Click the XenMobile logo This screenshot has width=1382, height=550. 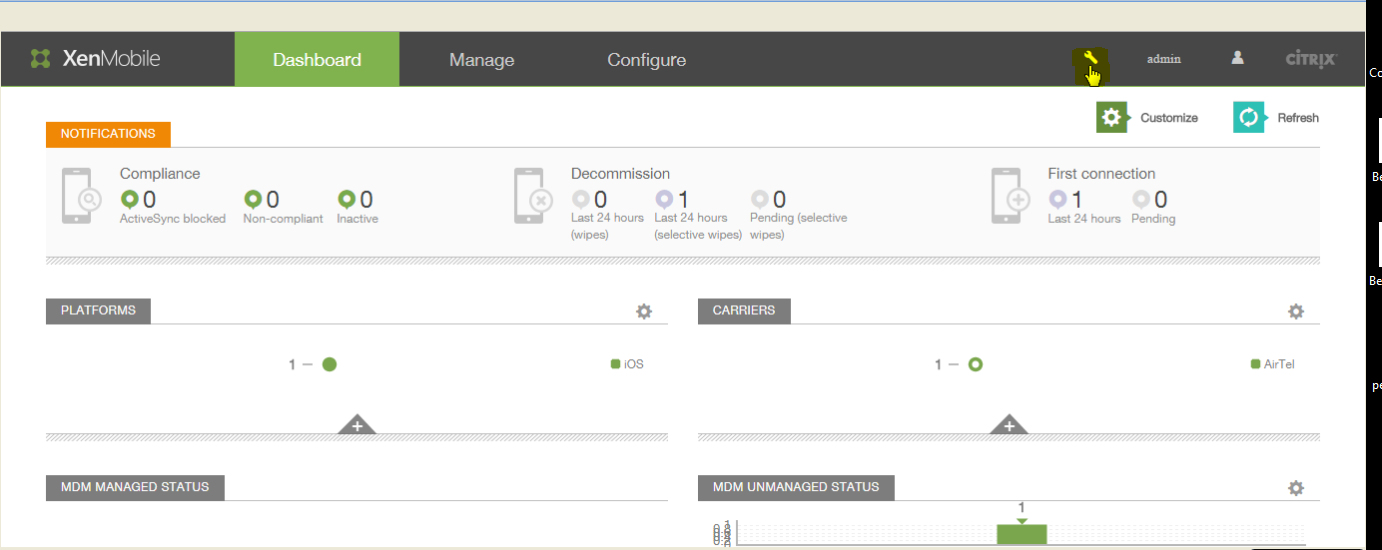96,59
